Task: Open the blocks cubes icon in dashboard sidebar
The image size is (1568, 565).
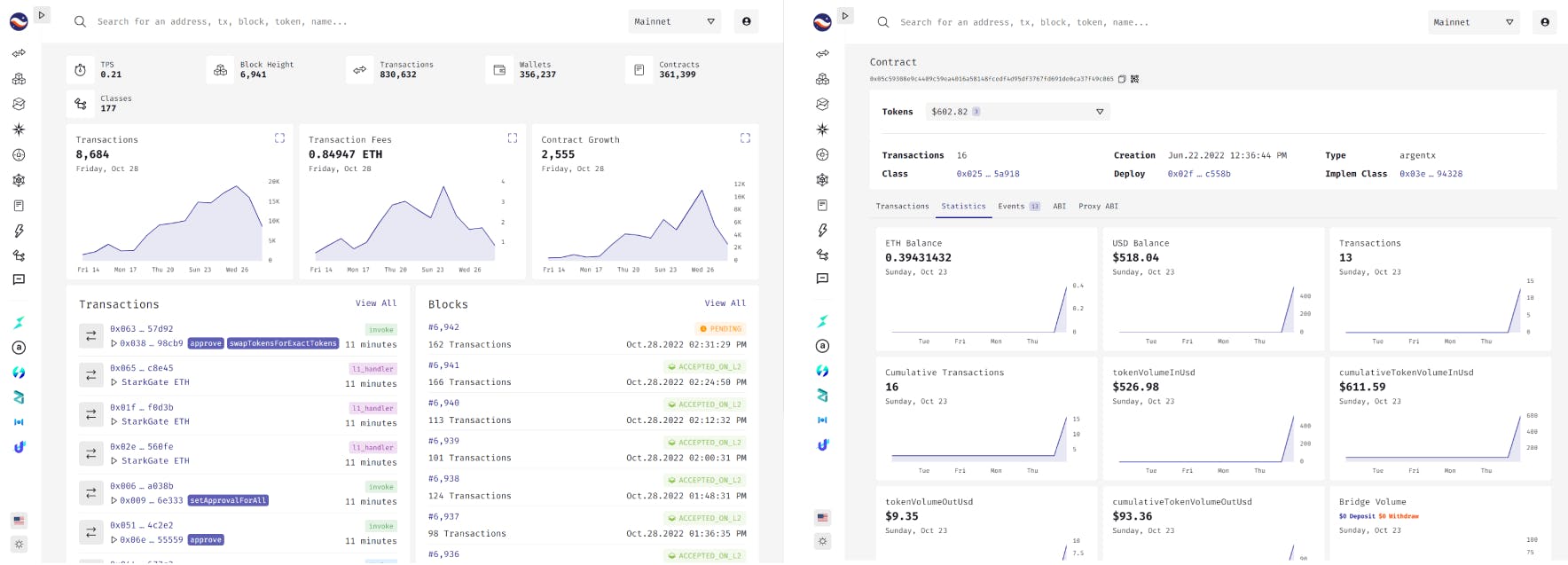Action: click(19, 79)
